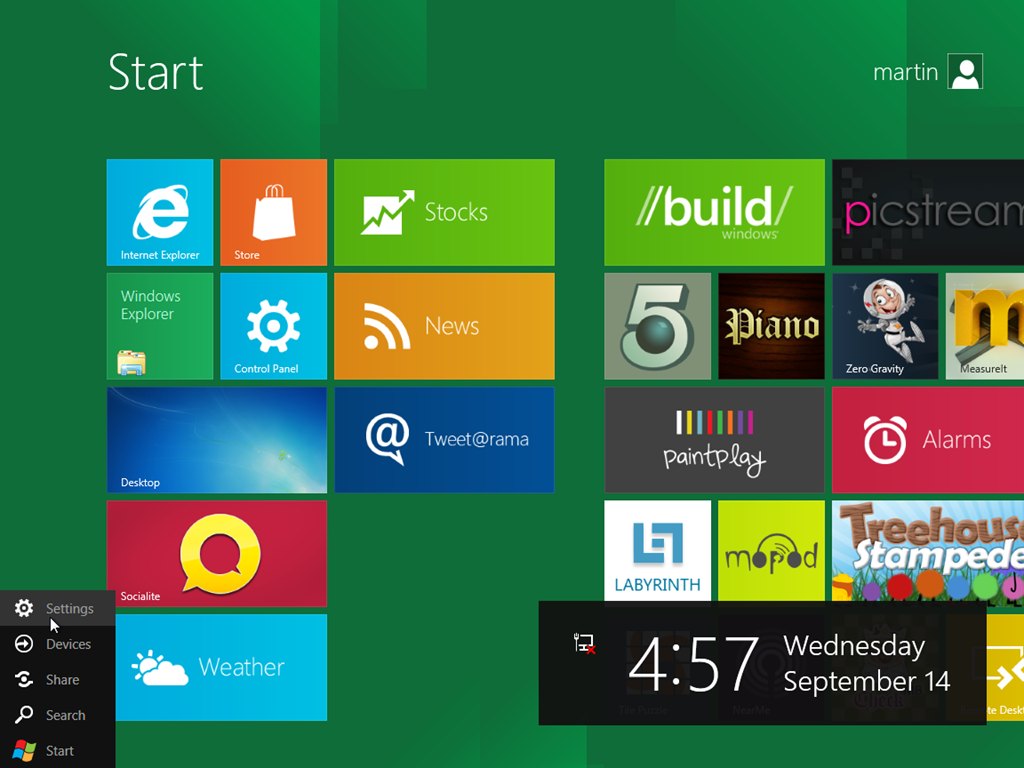This screenshot has width=1024, height=768.
Task: Select Share in the charms menu
Action: pos(57,679)
